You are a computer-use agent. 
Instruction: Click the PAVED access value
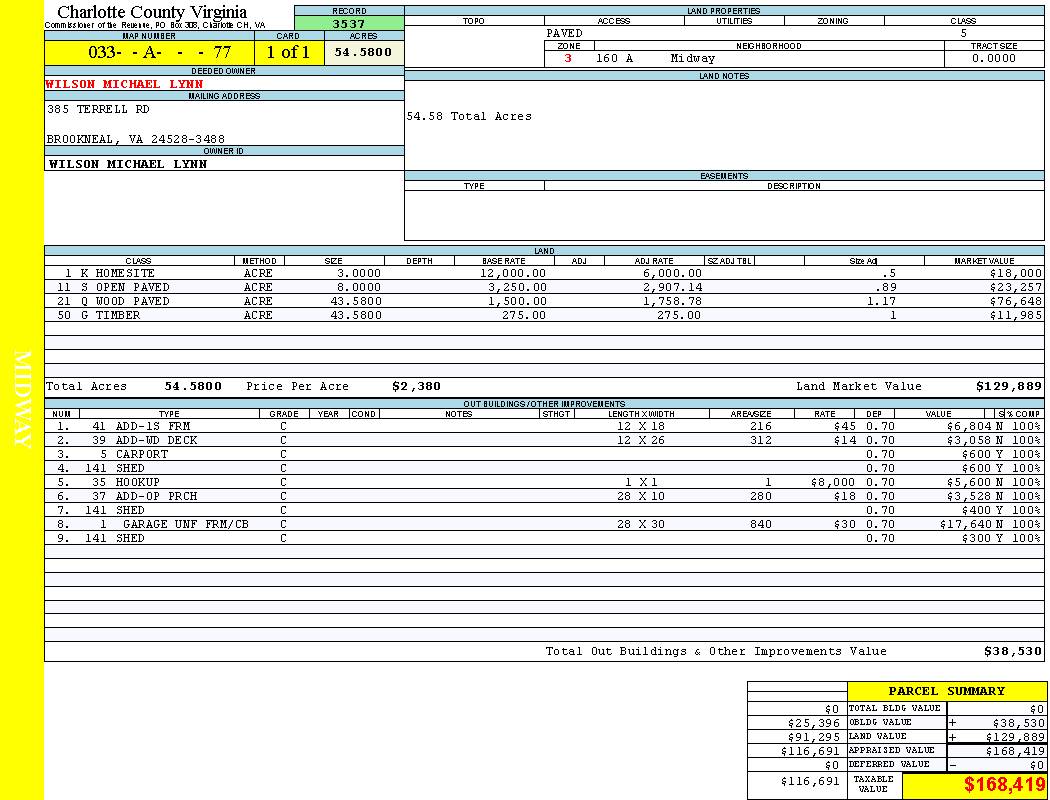click(565, 33)
